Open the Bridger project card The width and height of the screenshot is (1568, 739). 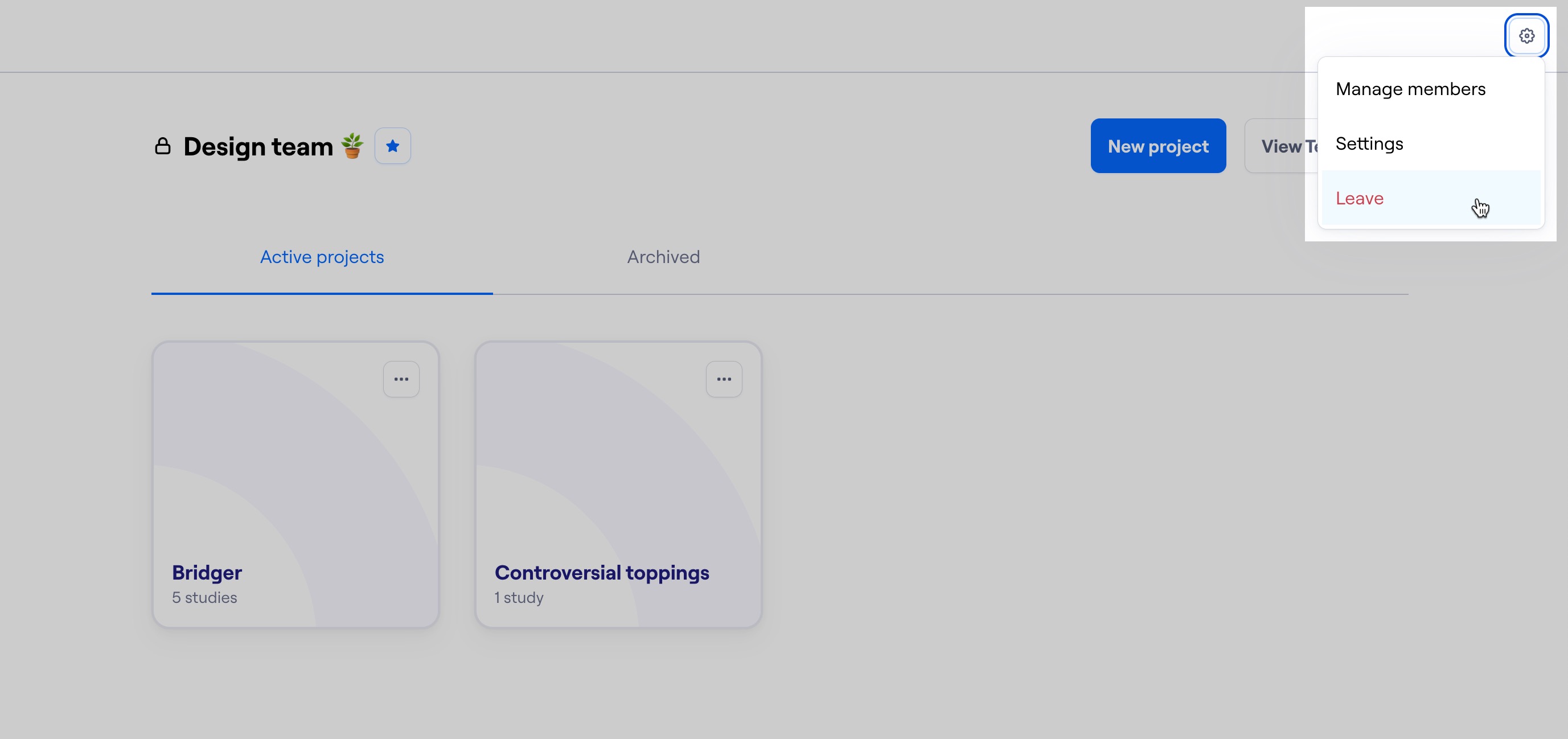296,485
